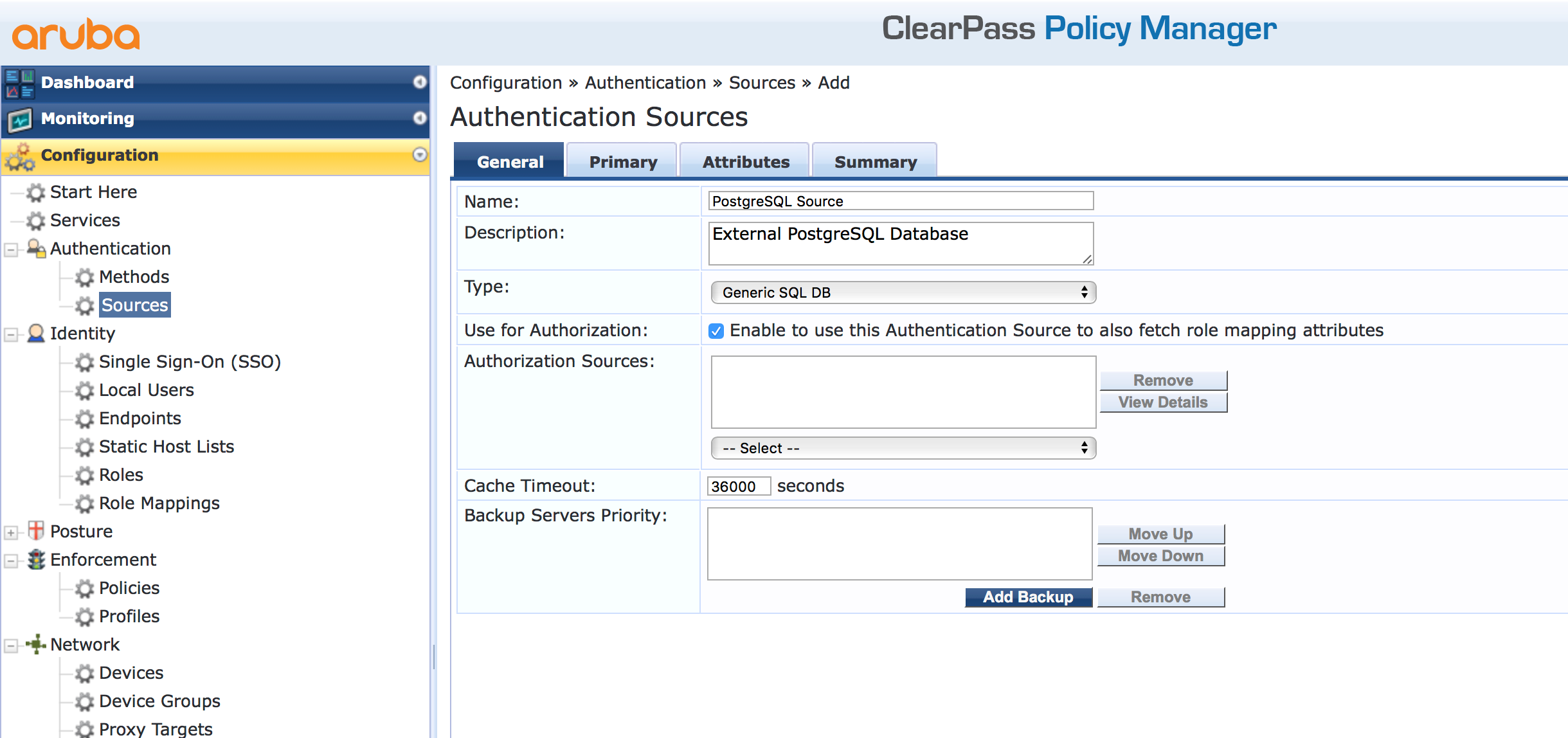
Task: Uncheck the Use for Authorization checkbox
Action: (x=716, y=331)
